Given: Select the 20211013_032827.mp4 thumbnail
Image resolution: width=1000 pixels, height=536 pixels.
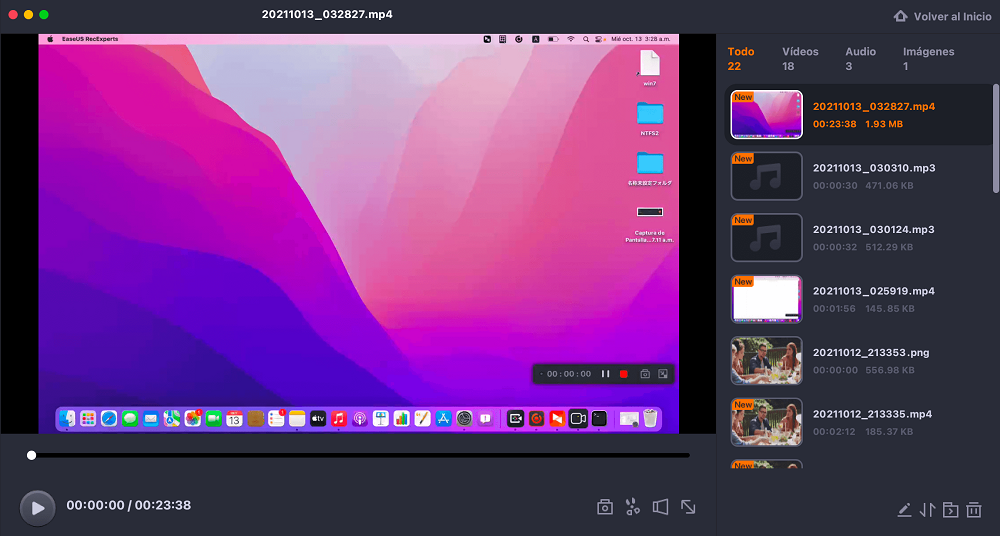Looking at the screenshot, I should coord(766,115).
